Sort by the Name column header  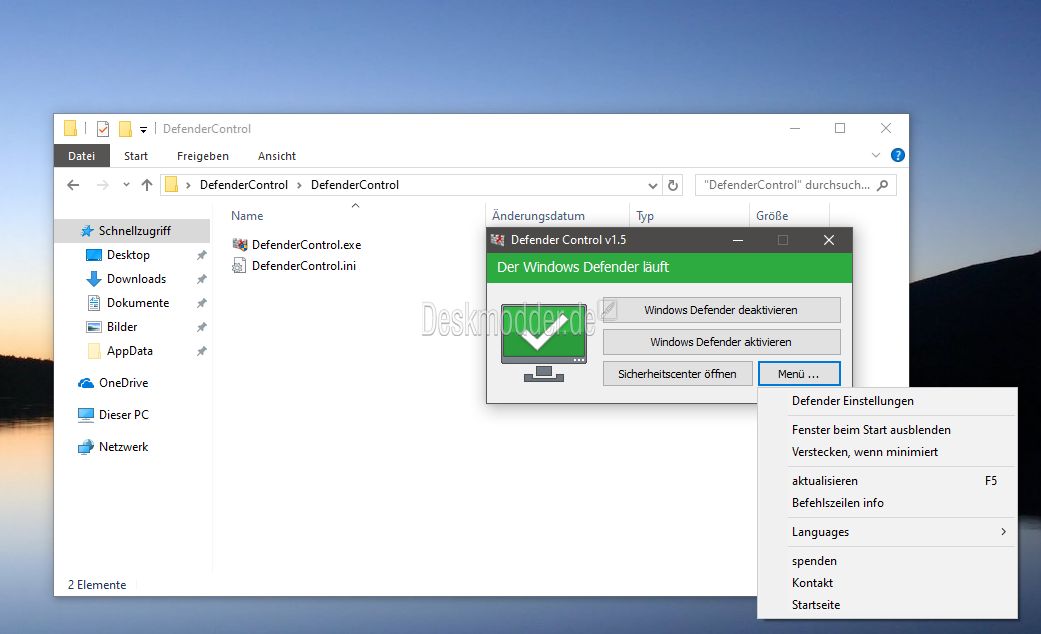pyautogui.click(x=247, y=216)
